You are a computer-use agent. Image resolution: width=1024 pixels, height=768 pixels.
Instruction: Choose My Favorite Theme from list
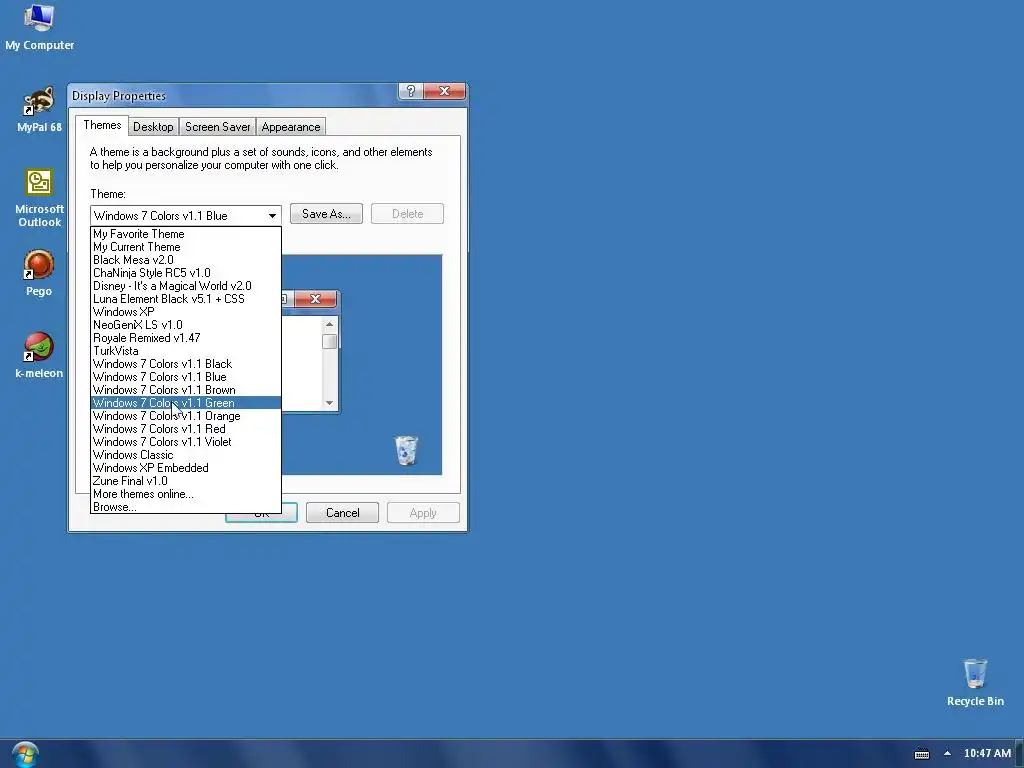click(185, 234)
